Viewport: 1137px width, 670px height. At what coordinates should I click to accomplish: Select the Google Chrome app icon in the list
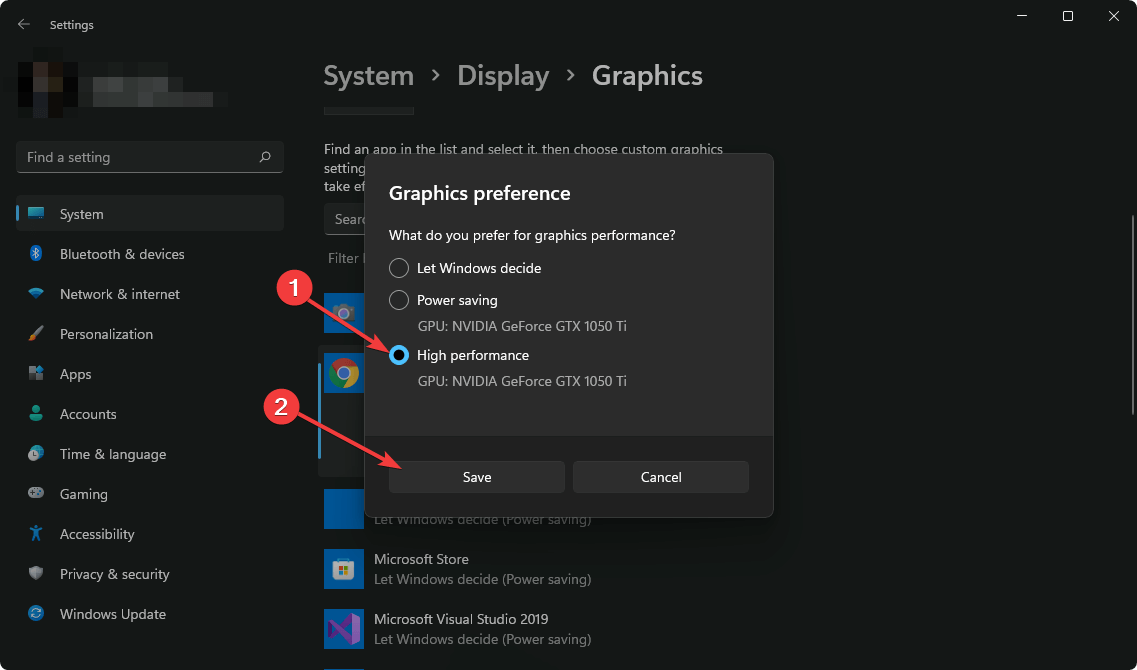(344, 373)
